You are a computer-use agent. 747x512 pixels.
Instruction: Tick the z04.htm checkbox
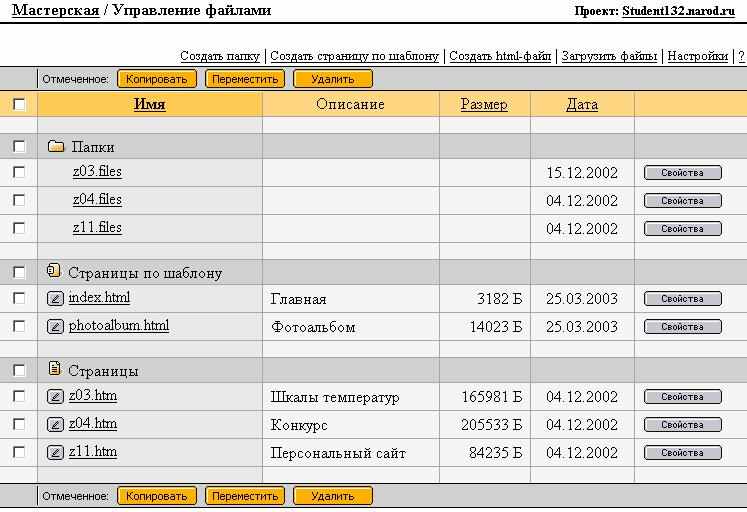pyautogui.click(x=19, y=424)
